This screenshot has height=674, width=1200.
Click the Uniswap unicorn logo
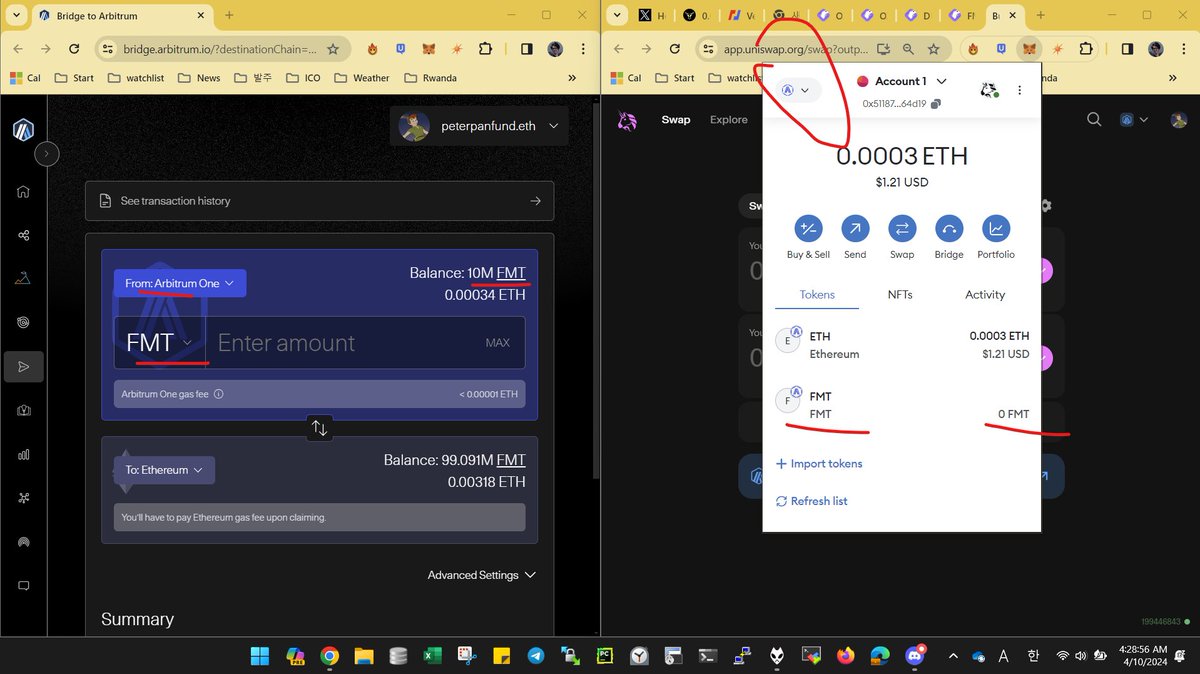(627, 120)
